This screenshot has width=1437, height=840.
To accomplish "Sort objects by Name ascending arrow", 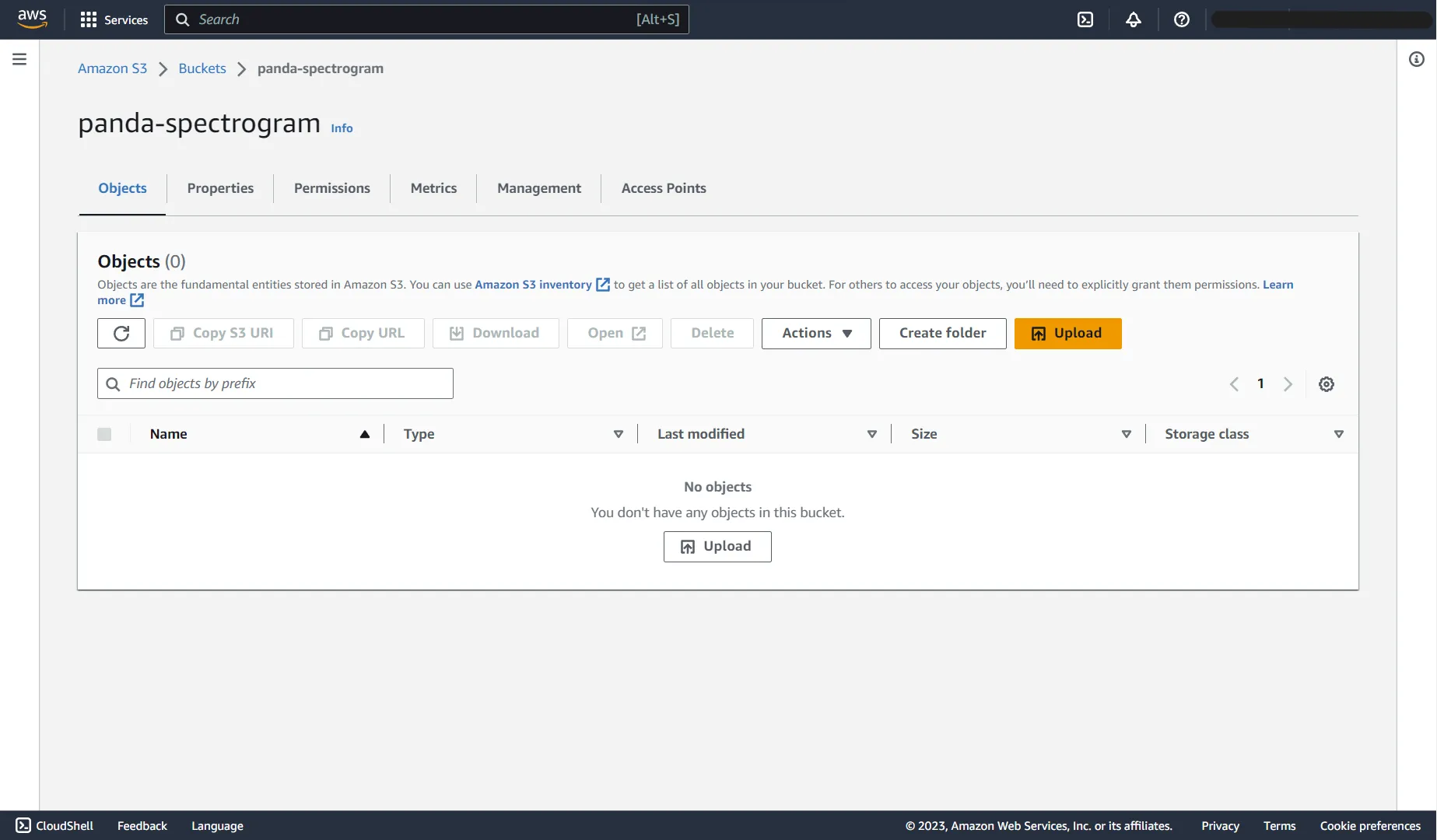I will (x=364, y=434).
